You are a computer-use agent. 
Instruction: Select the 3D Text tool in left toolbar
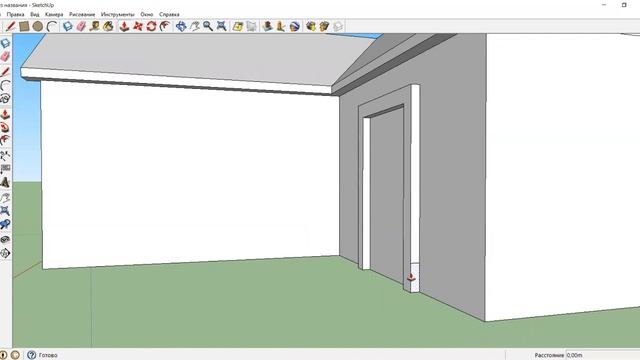[5, 182]
